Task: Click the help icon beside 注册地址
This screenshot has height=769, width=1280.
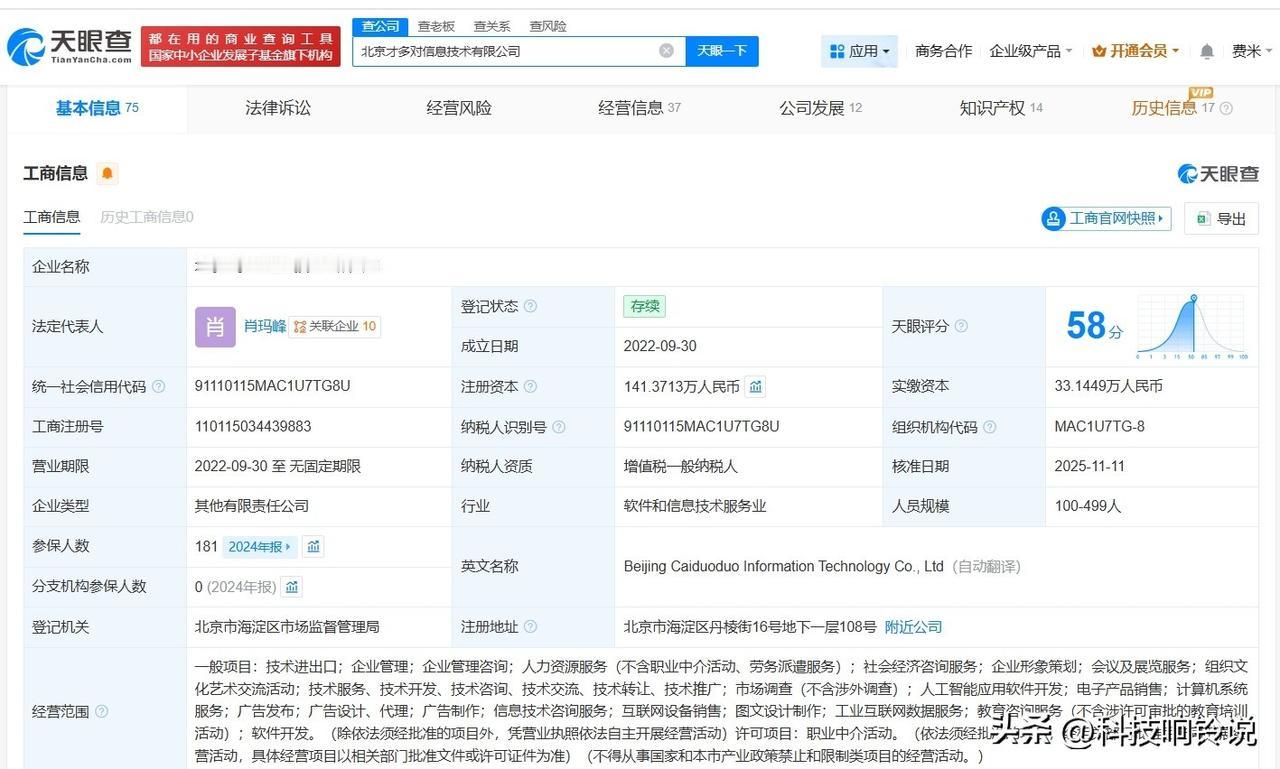Action: click(x=530, y=627)
